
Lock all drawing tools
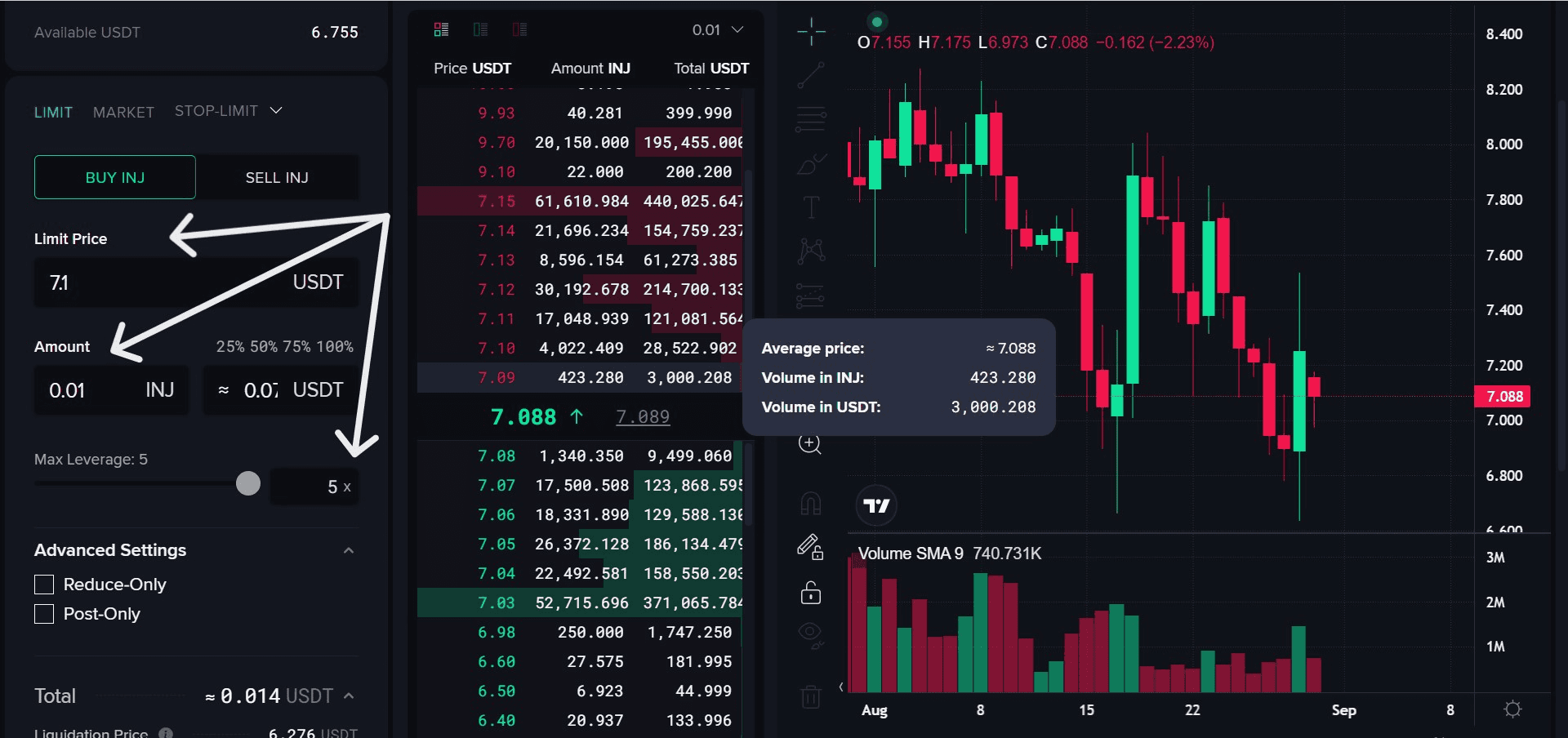coord(810,592)
